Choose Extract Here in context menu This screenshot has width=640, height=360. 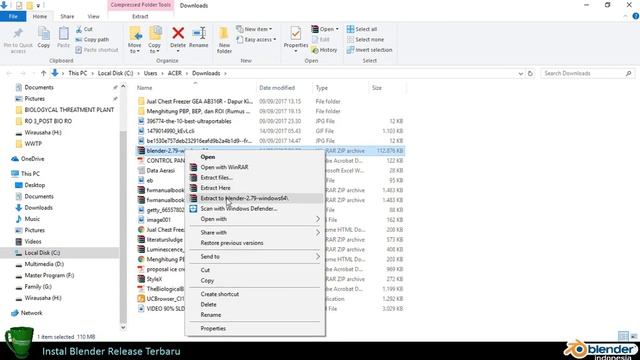[x=255, y=188]
